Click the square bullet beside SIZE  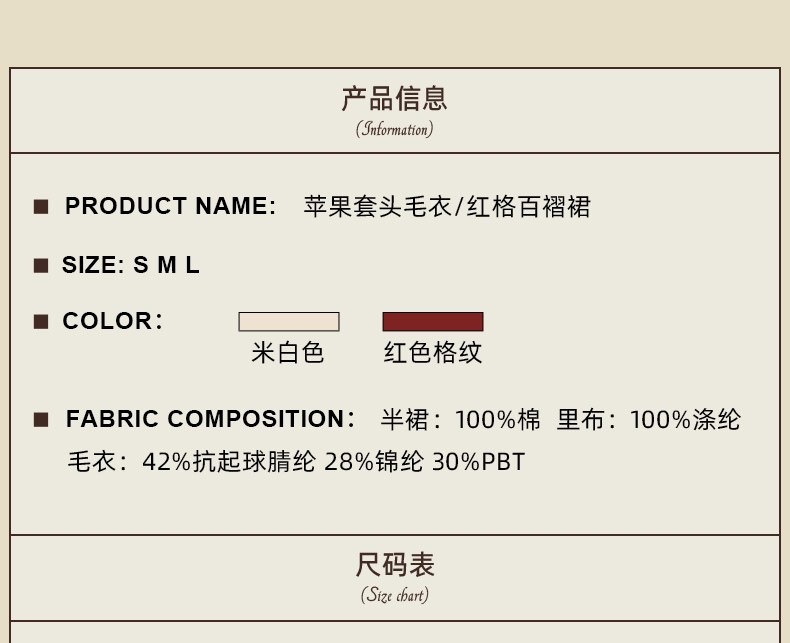click(x=41, y=265)
